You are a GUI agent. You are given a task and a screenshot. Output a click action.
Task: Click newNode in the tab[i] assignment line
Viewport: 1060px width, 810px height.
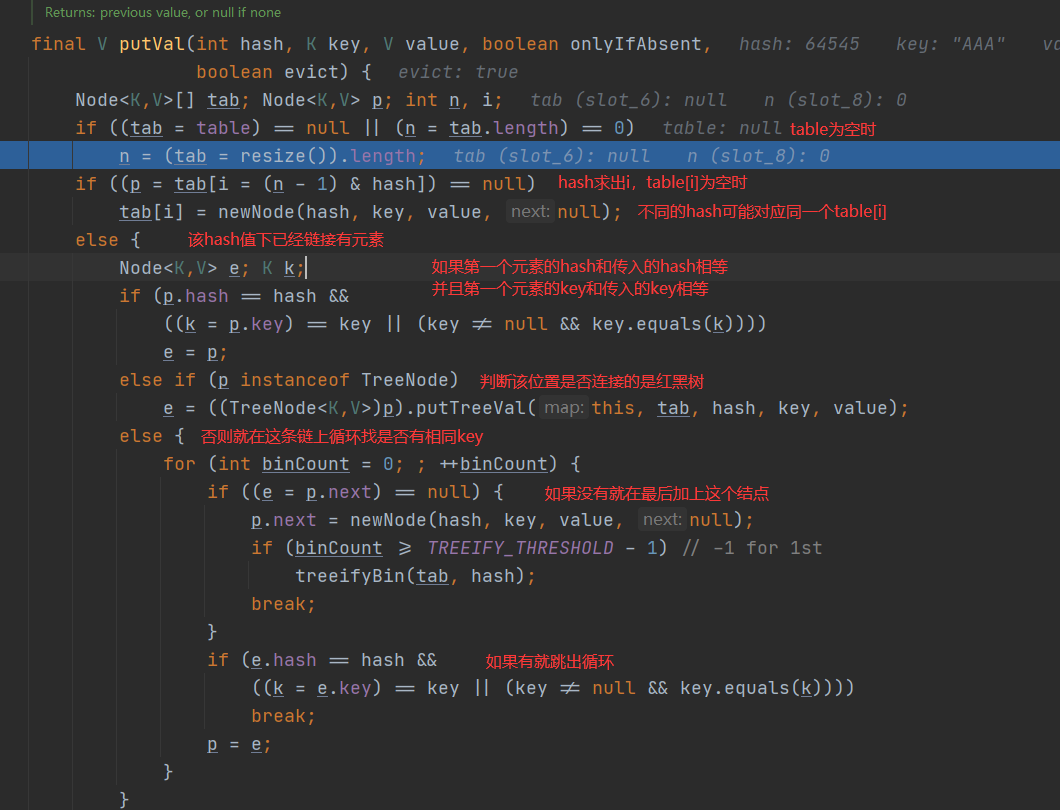[256, 212]
